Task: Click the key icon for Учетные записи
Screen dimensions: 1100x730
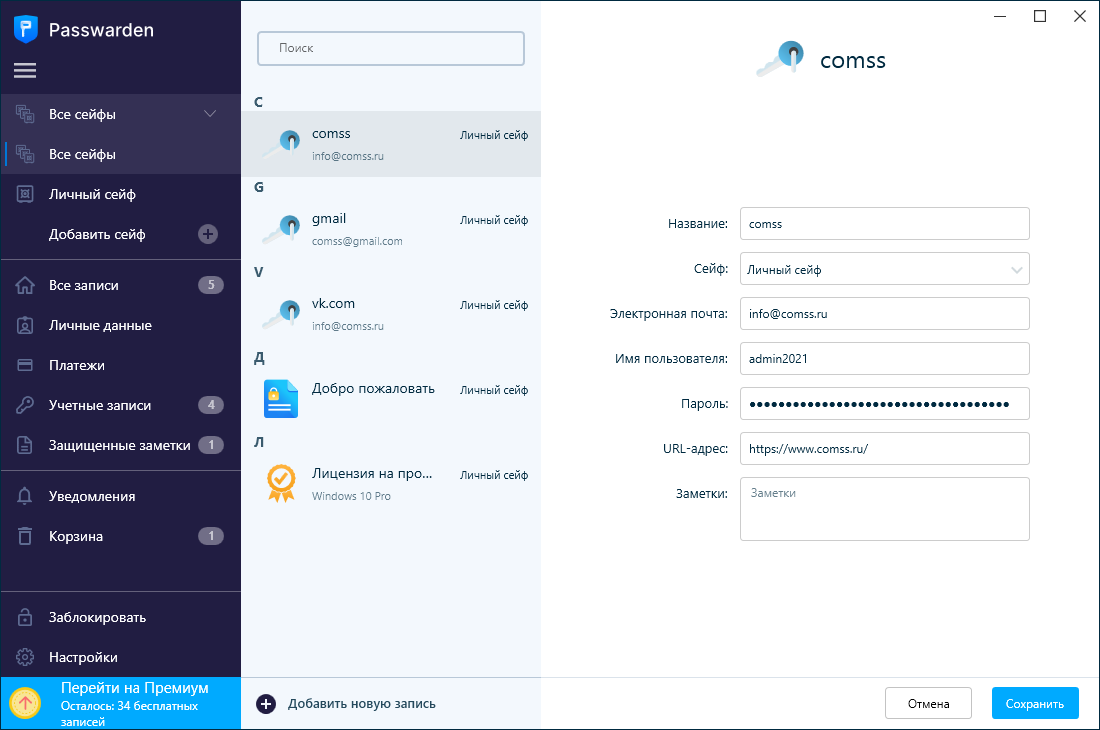Action: coord(25,405)
